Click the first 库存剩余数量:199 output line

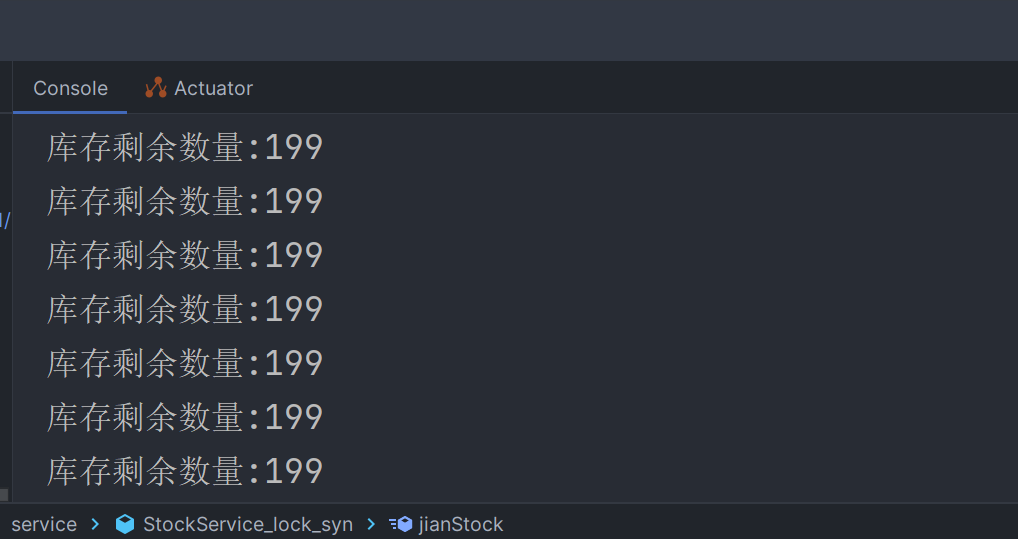click(185, 147)
